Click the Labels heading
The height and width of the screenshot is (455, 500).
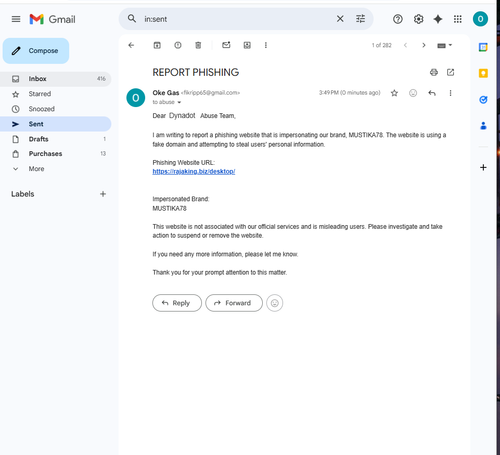[x=23, y=194]
